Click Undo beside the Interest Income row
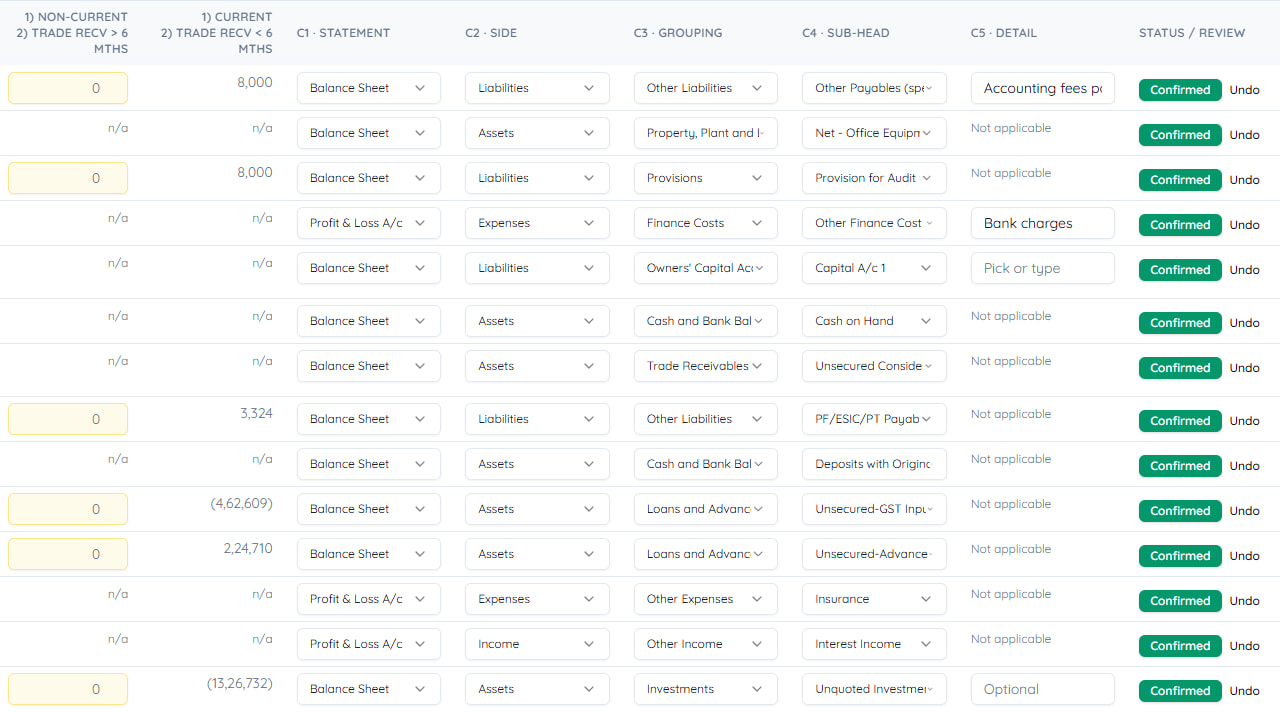1280x712 pixels. tap(1244, 646)
